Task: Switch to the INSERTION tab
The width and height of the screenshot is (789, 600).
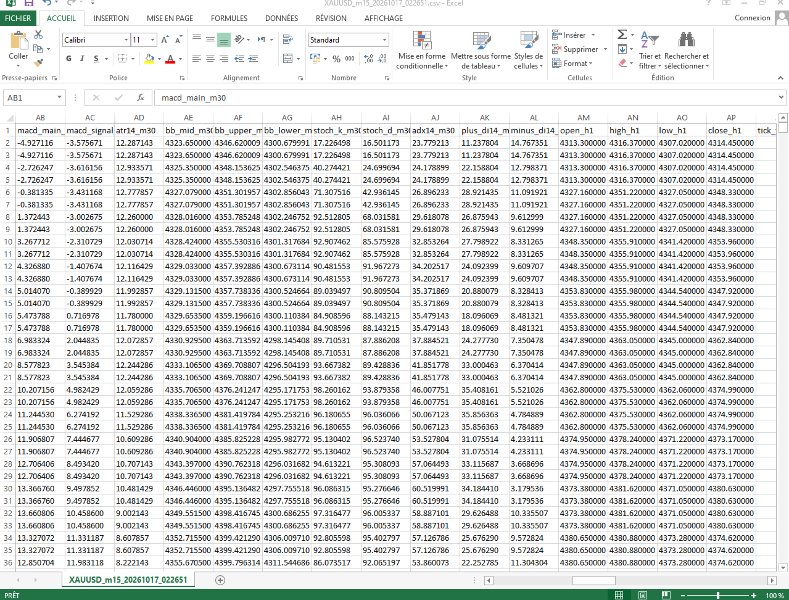Action: click(x=111, y=18)
